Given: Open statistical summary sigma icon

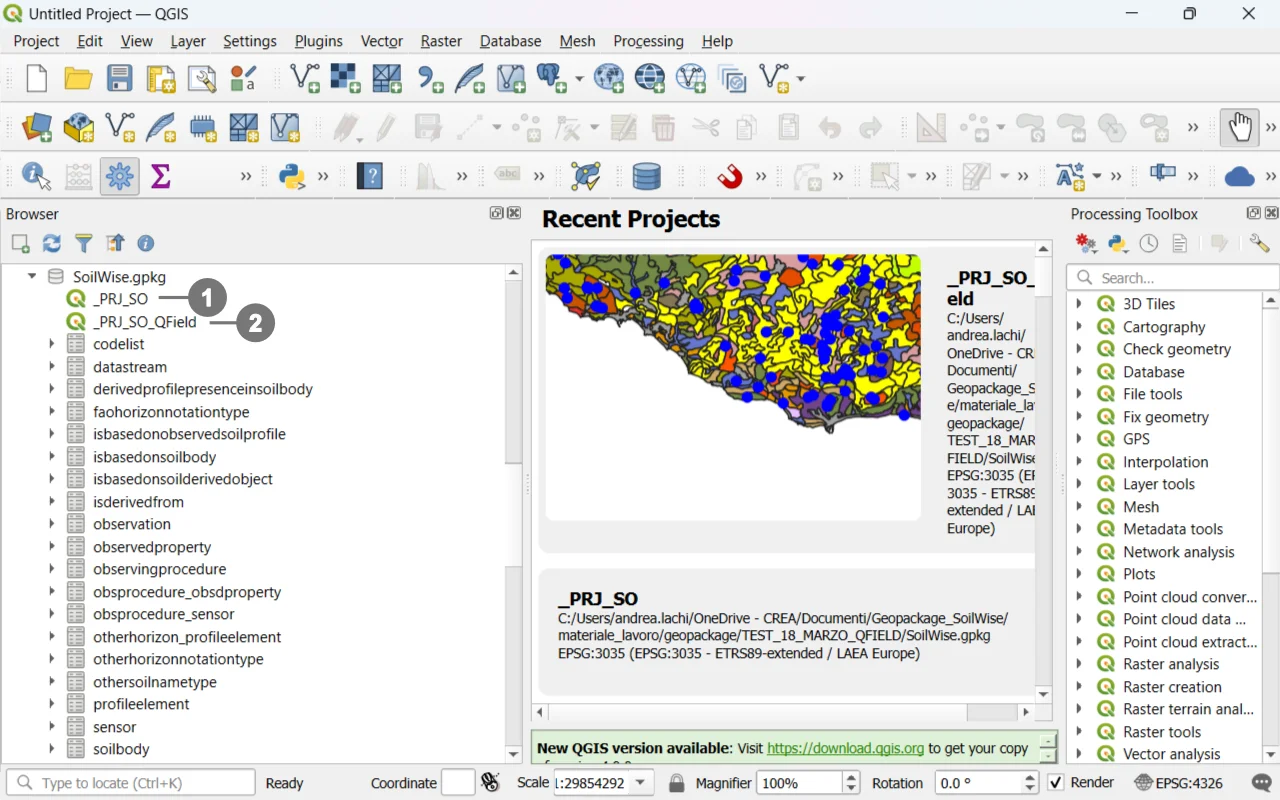Looking at the screenshot, I should point(160,177).
